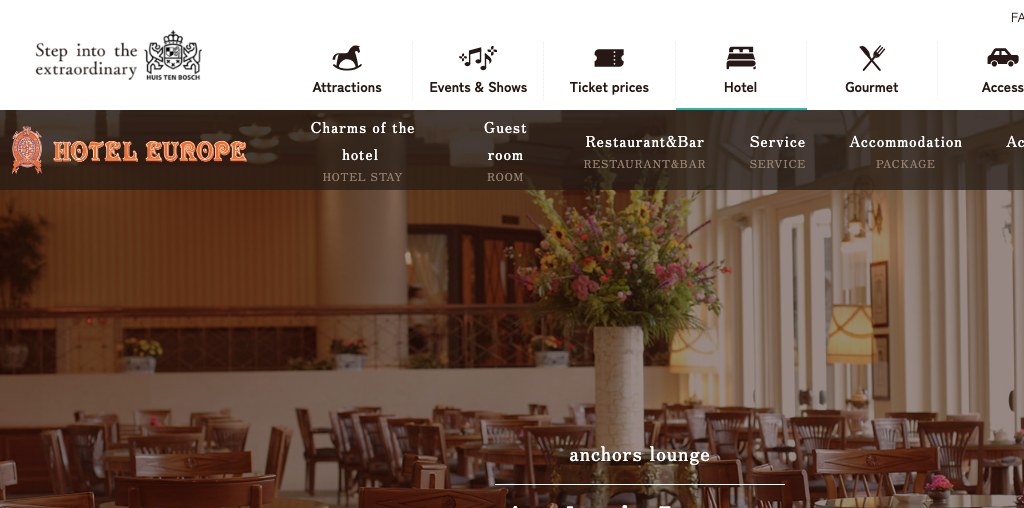Click the car icon for Access
The height and width of the screenshot is (508, 1024).
point(1003,57)
